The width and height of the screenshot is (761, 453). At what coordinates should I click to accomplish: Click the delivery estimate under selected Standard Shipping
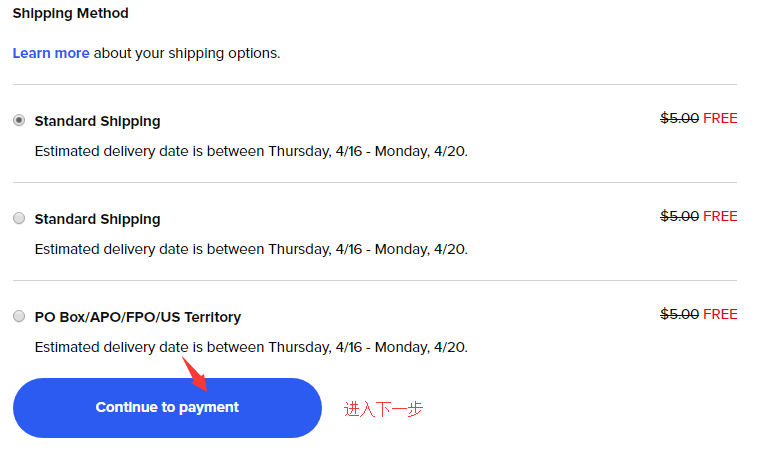[x=251, y=152]
